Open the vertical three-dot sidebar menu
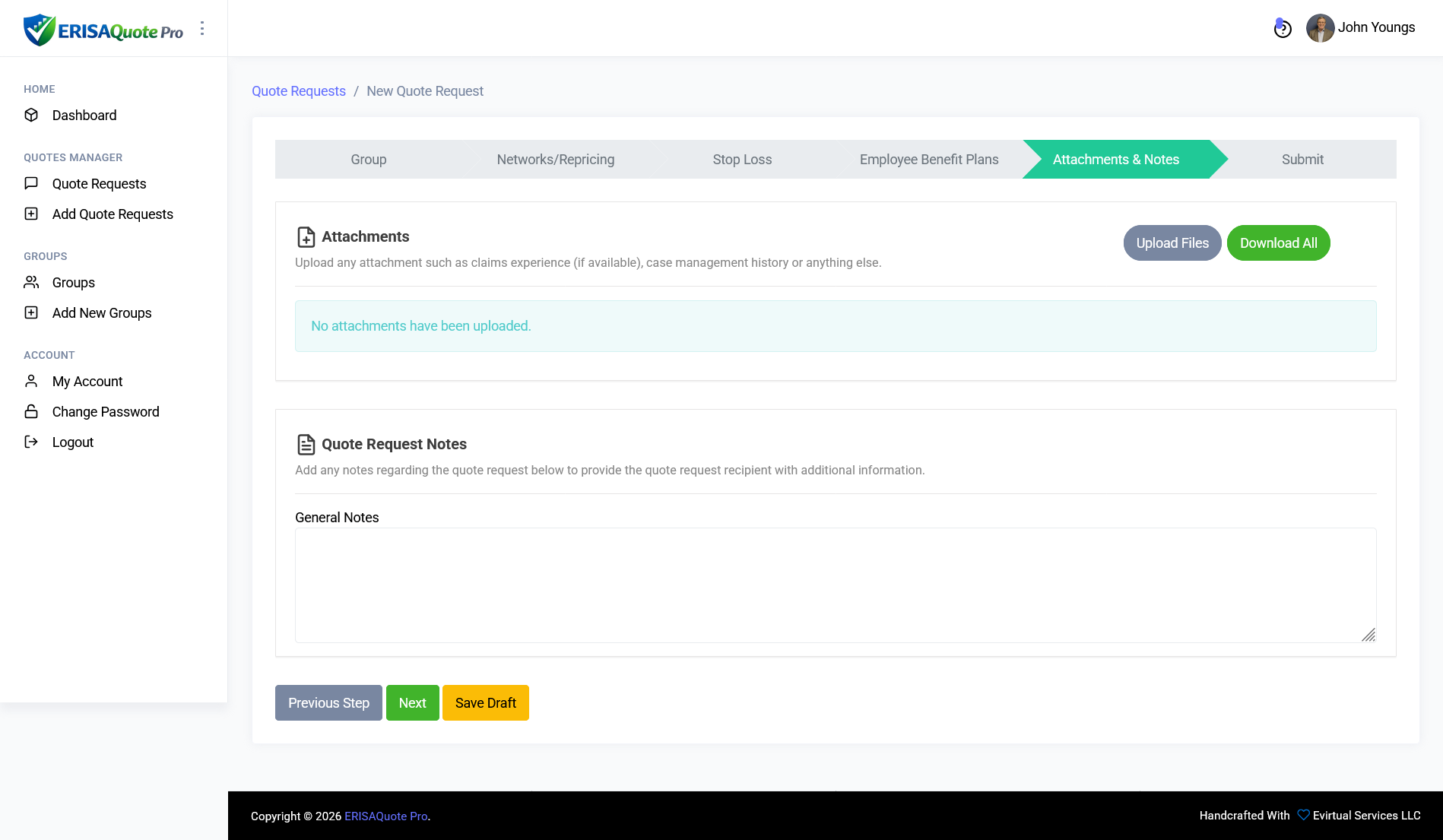The image size is (1443, 840). click(202, 28)
